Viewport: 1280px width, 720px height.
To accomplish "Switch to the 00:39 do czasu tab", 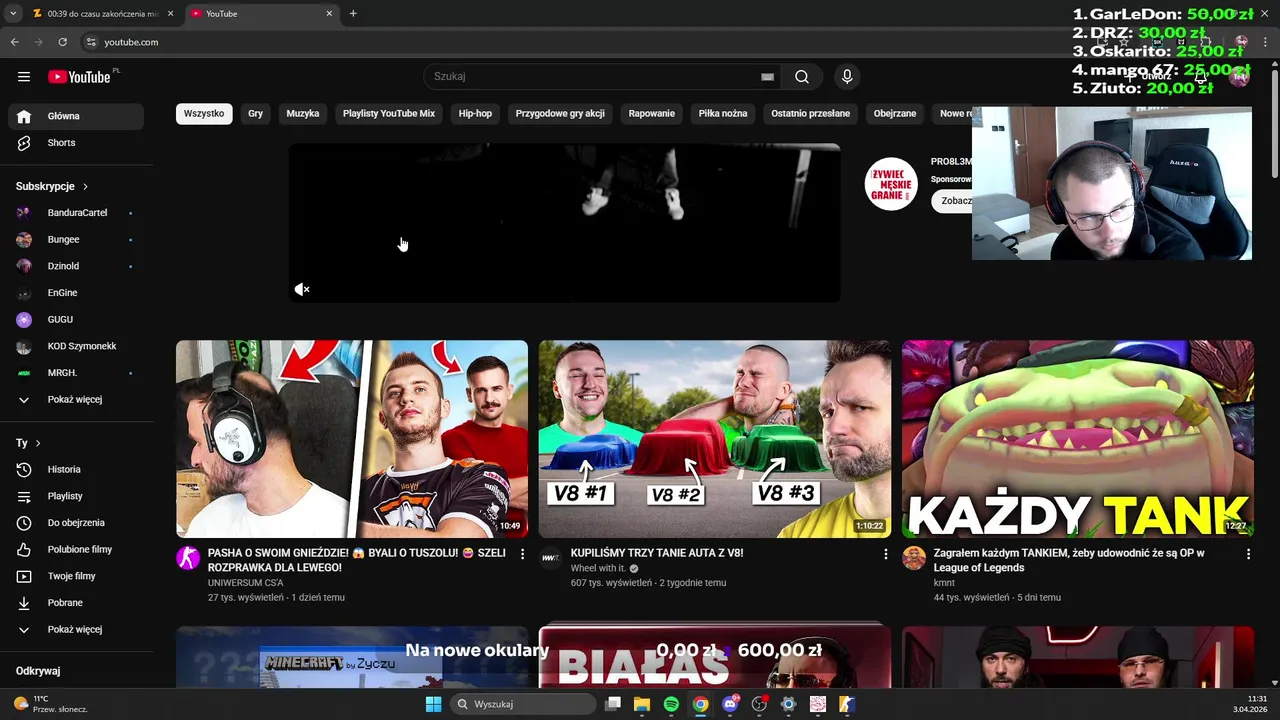I will point(103,14).
